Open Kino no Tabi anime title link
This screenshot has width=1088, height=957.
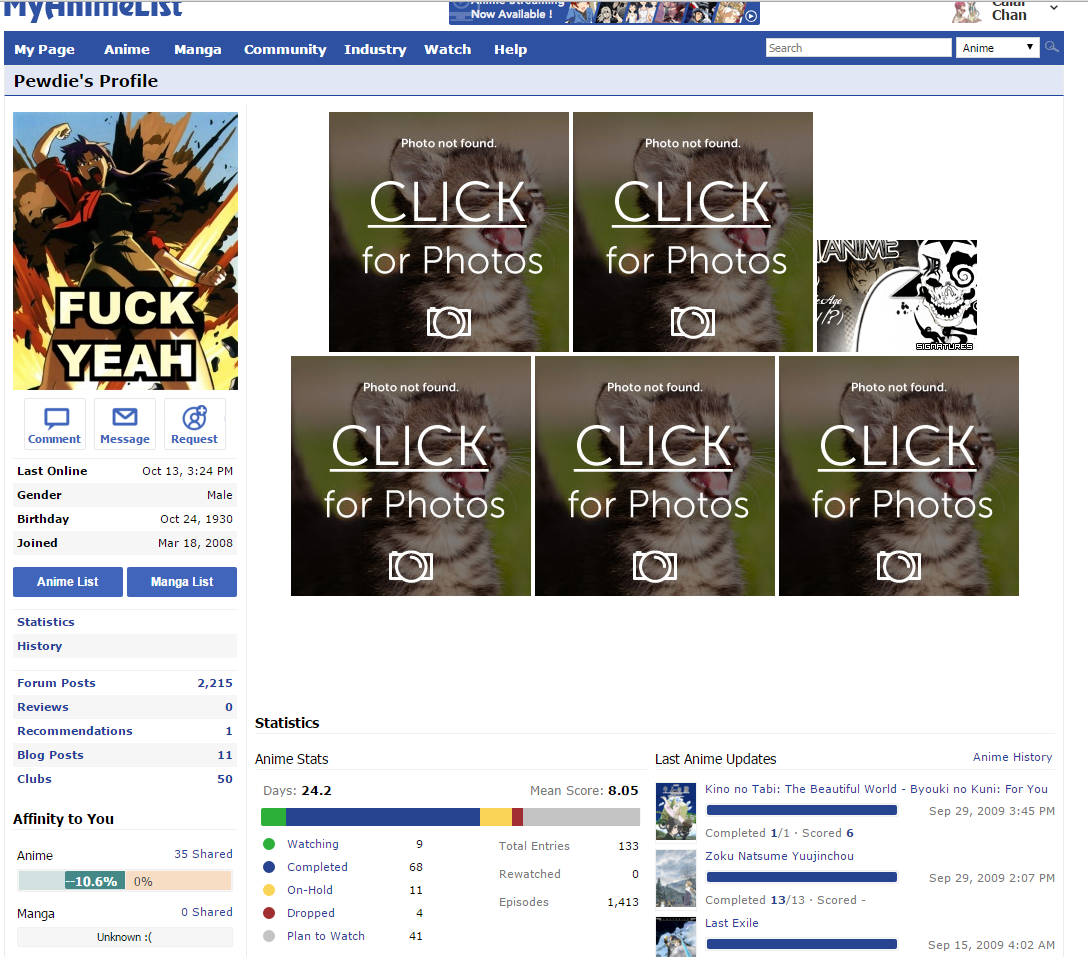pos(876,789)
